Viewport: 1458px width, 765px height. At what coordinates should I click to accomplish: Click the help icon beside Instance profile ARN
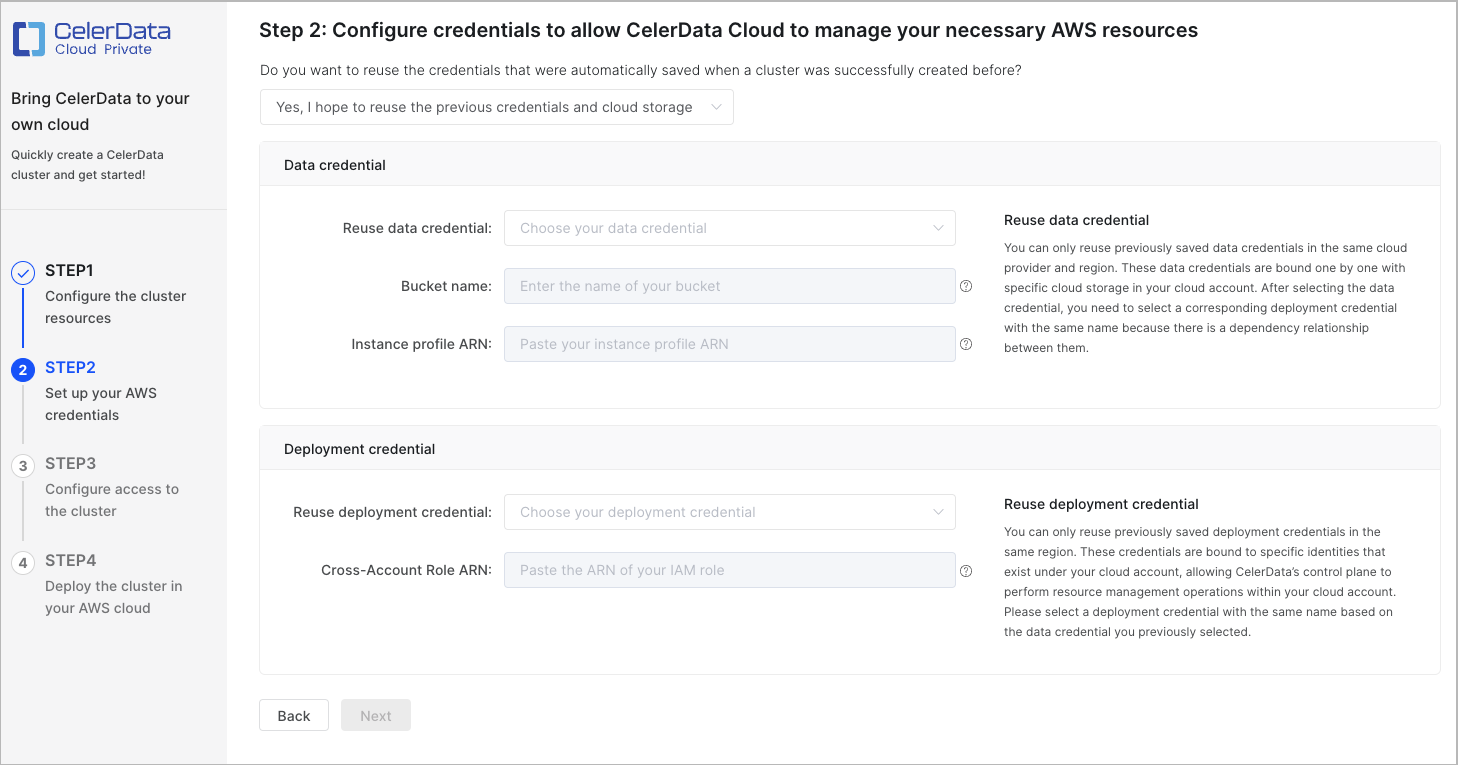966,344
